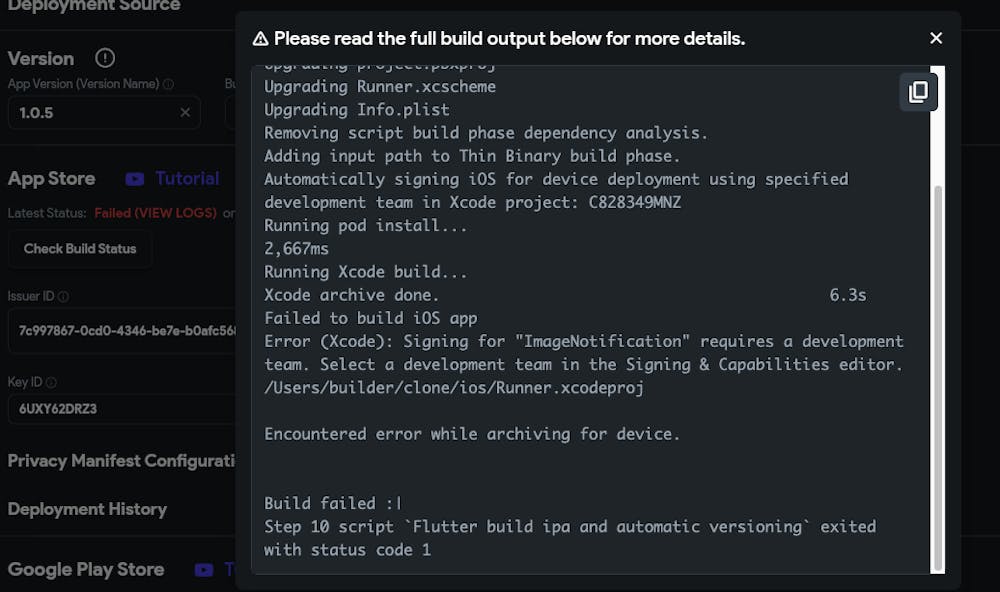Click the build output vertical scrollbar
The height and width of the screenshot is (592, 1000).
938,378
